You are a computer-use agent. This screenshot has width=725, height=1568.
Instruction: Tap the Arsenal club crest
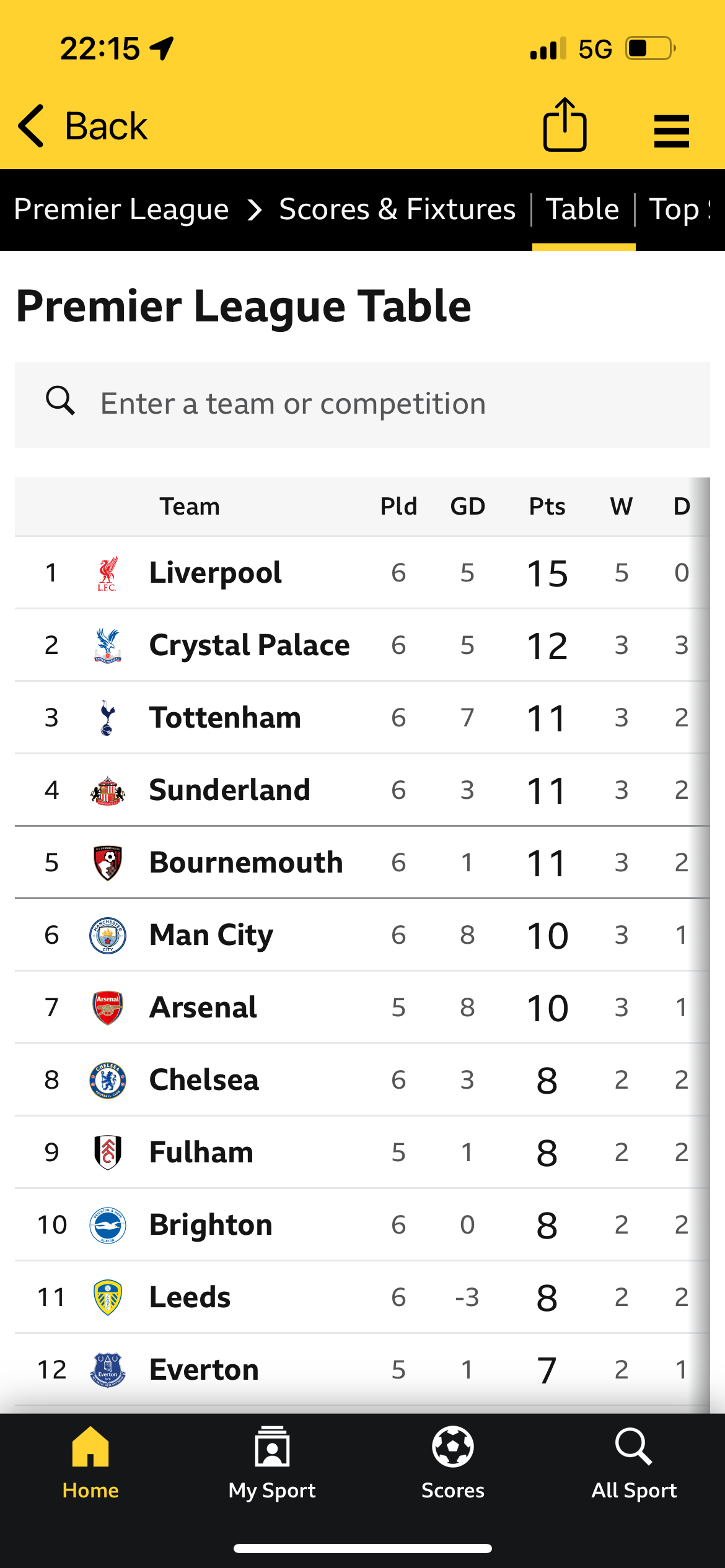pos(107,1008)
